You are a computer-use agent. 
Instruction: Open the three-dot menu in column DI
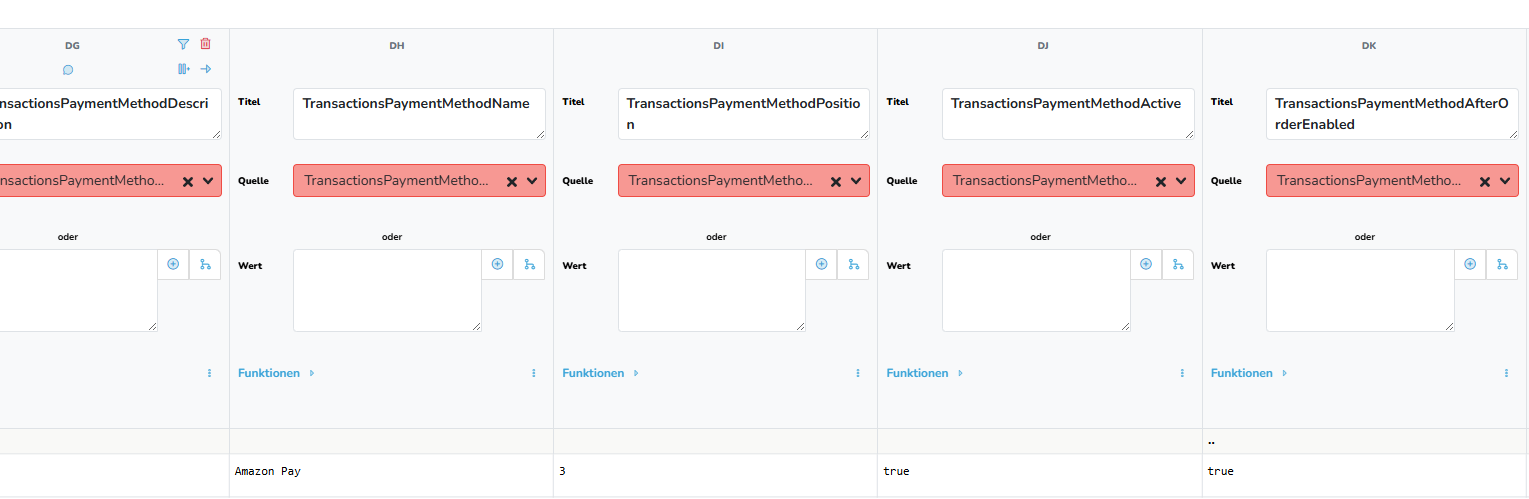click(858, 373)
